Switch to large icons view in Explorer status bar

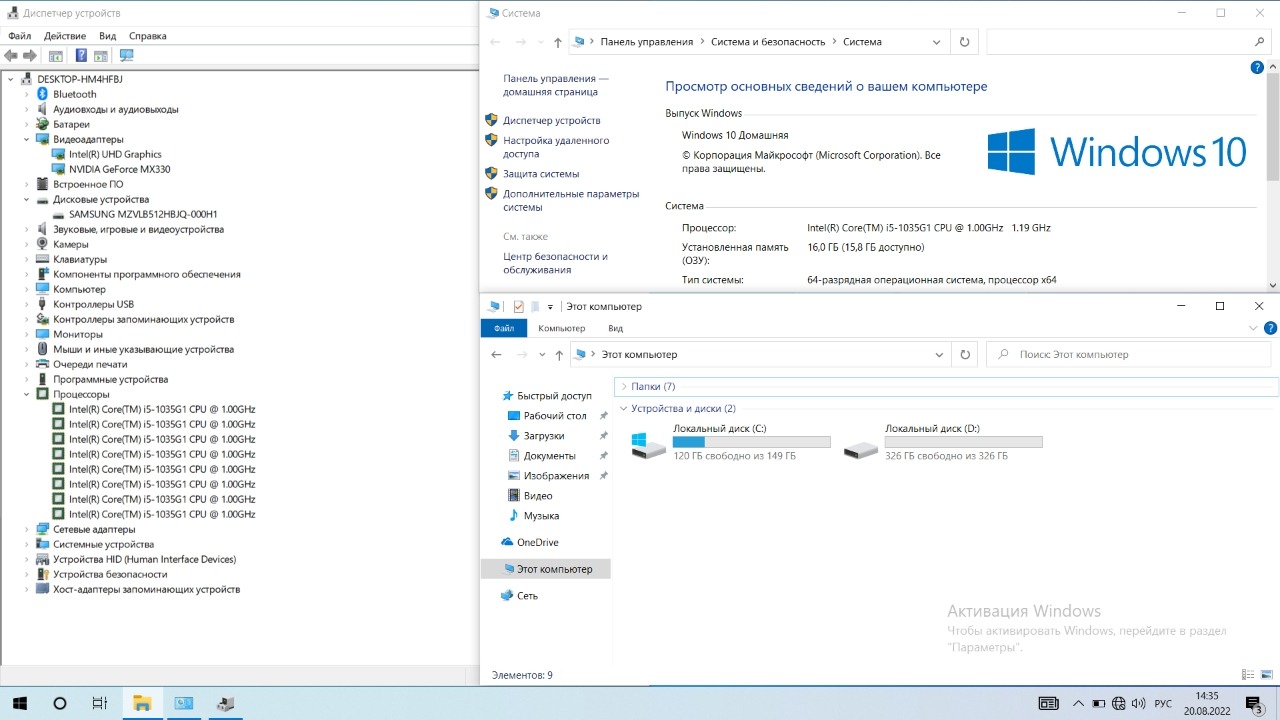click(1266, 675)
